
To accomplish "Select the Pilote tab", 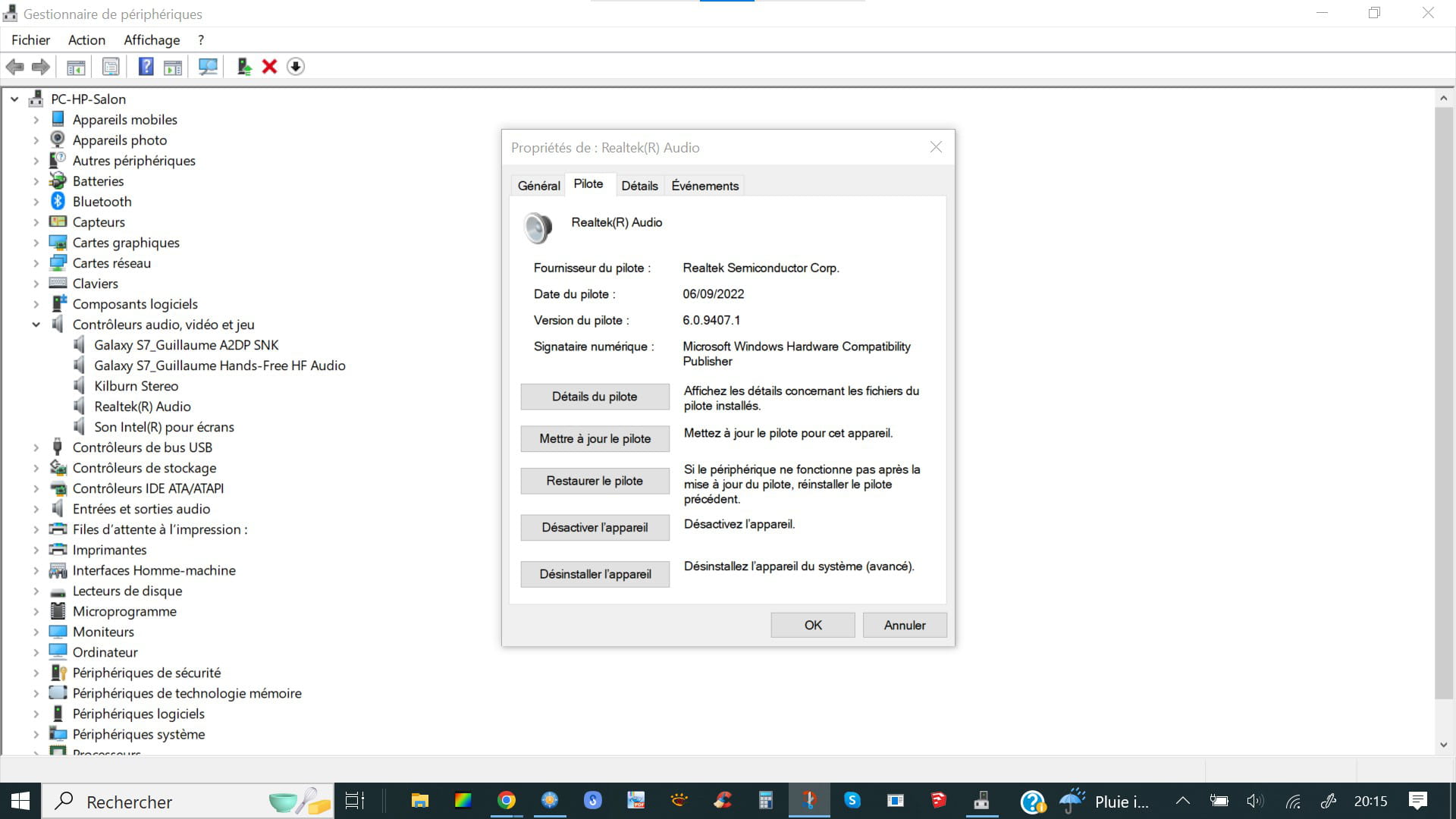I will coord(588,184).
